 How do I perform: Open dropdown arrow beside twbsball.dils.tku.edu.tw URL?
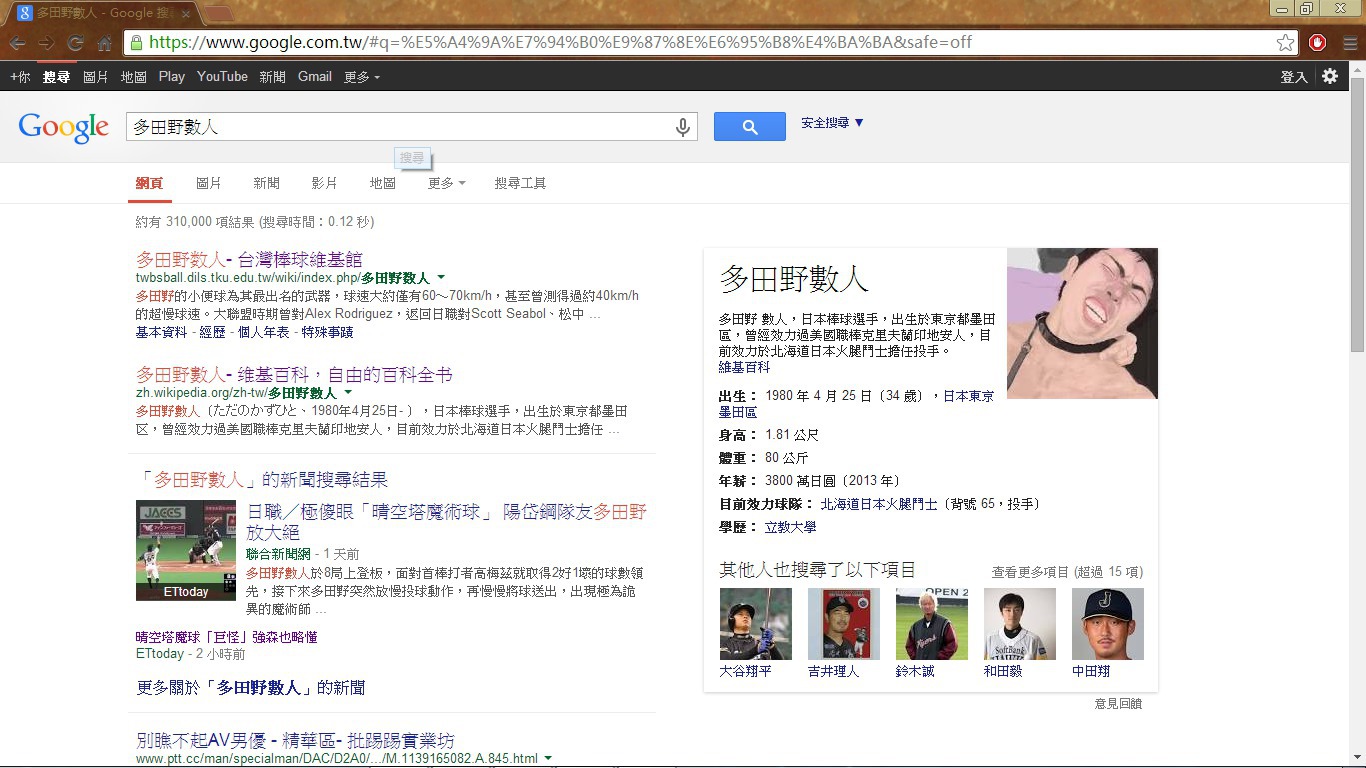coord(441,277)
